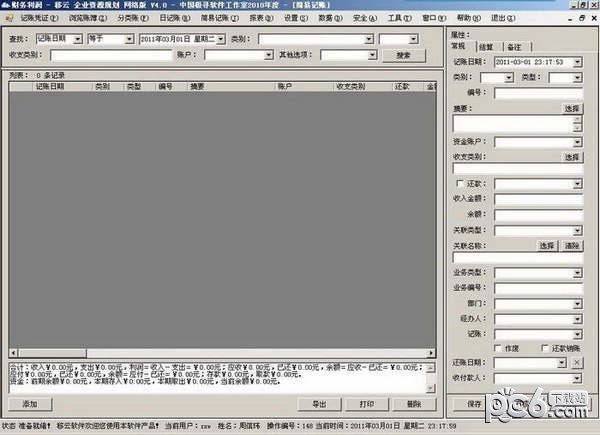
Task: Click the 添加 button
Action: pos(30,404)
